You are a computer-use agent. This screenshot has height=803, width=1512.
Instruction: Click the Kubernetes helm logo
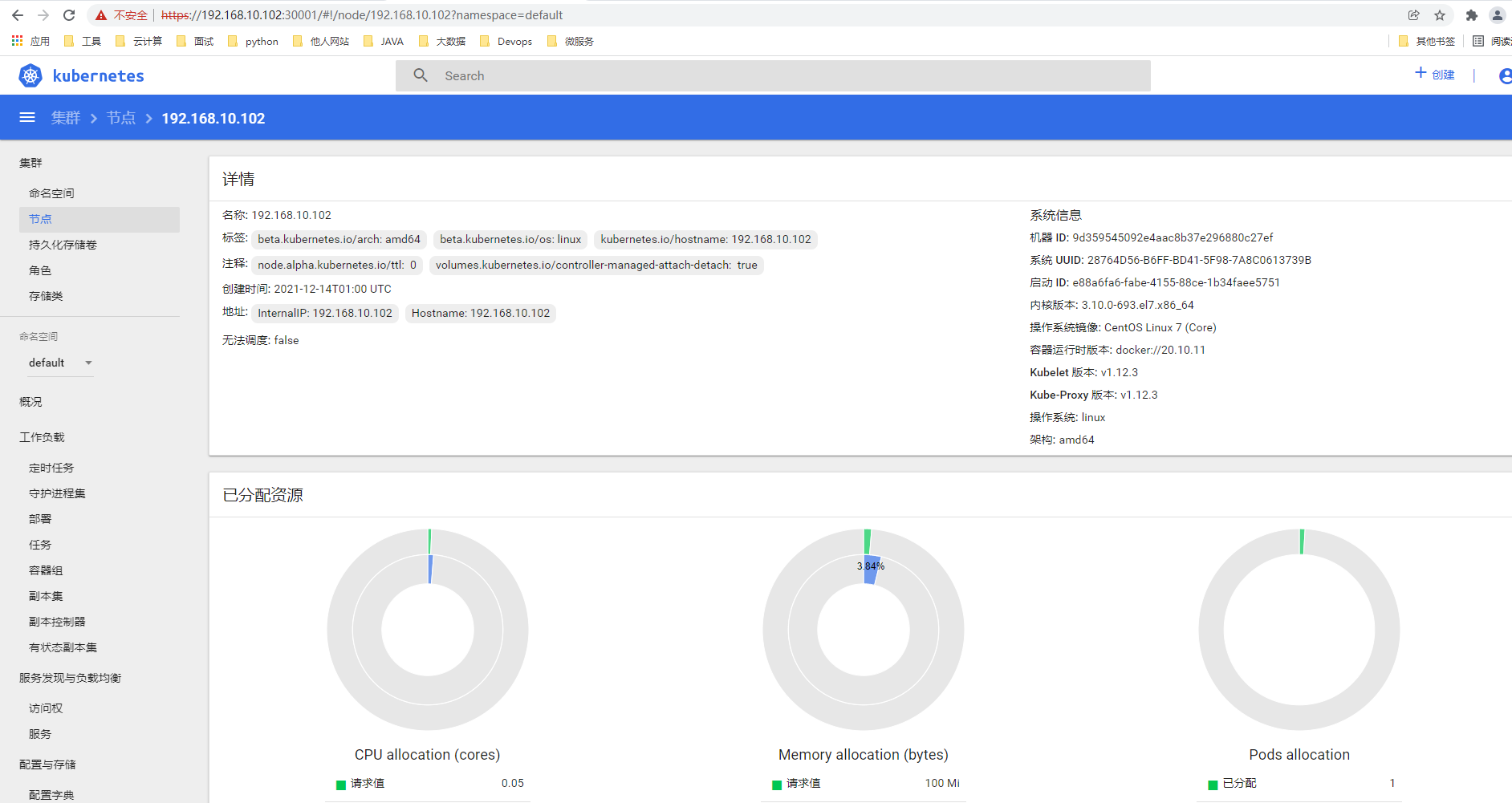pyautogui.click(x=30, y=75)
